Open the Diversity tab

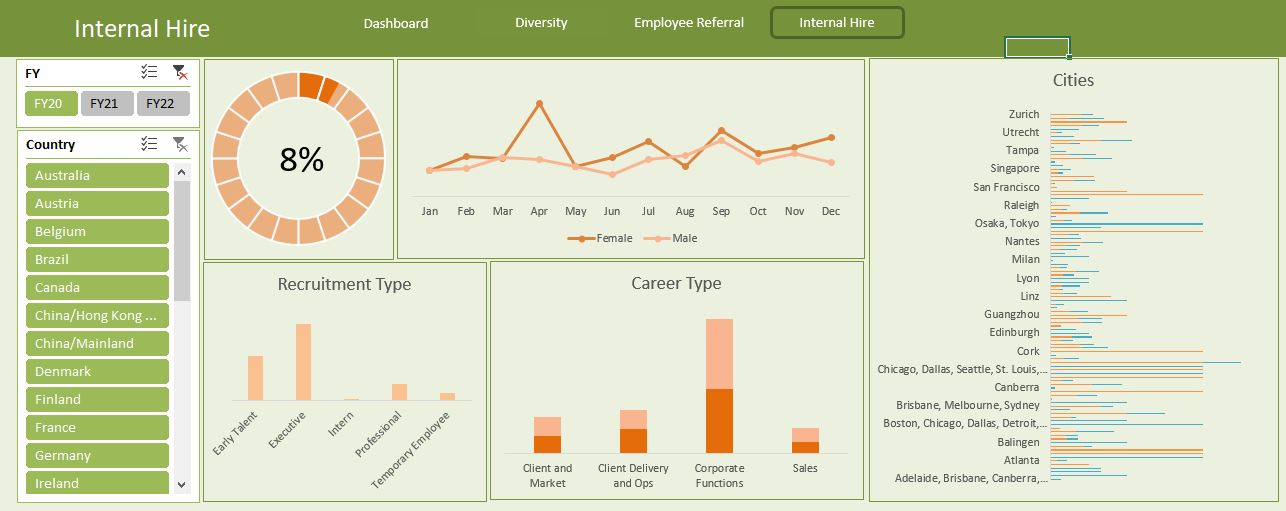541,22
